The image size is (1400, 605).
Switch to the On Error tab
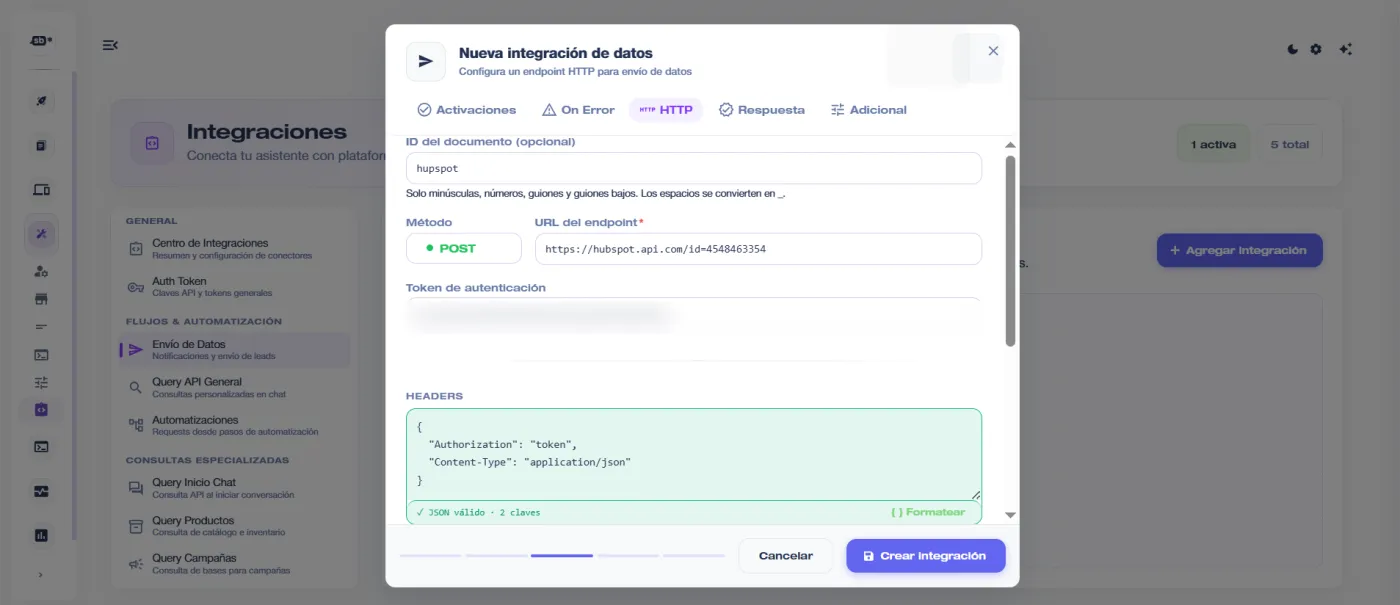[578, 110]
